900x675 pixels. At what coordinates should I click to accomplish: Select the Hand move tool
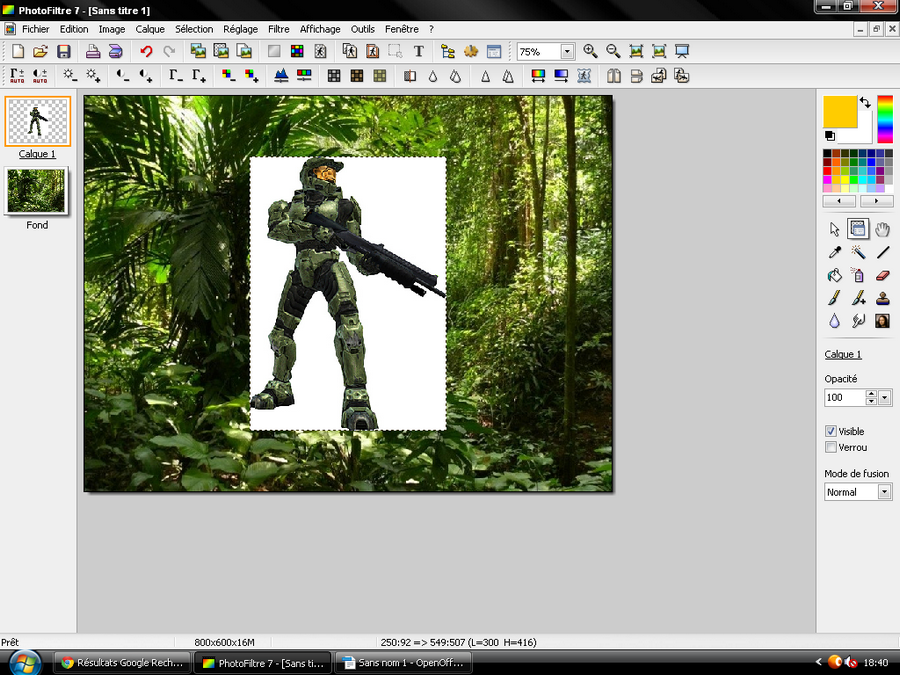[882, 230]
